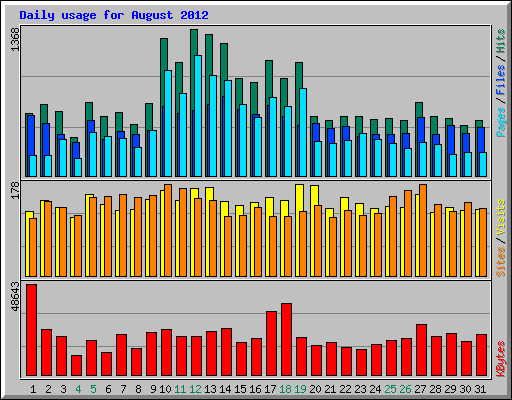
Task: Click the 178 axis value label
Action: [x=16, y=190]
